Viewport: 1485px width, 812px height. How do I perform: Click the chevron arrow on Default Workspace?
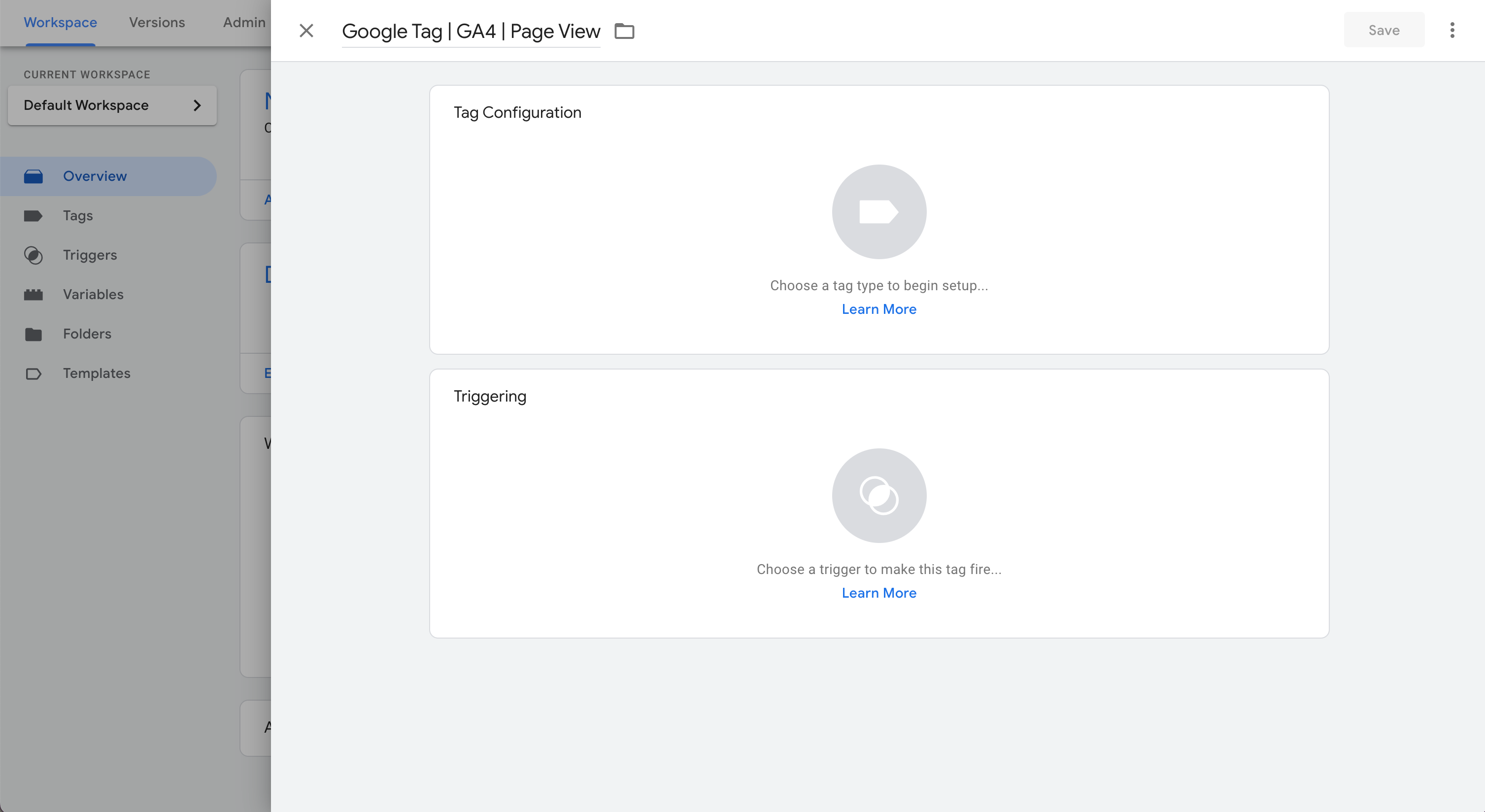[197, 105]
